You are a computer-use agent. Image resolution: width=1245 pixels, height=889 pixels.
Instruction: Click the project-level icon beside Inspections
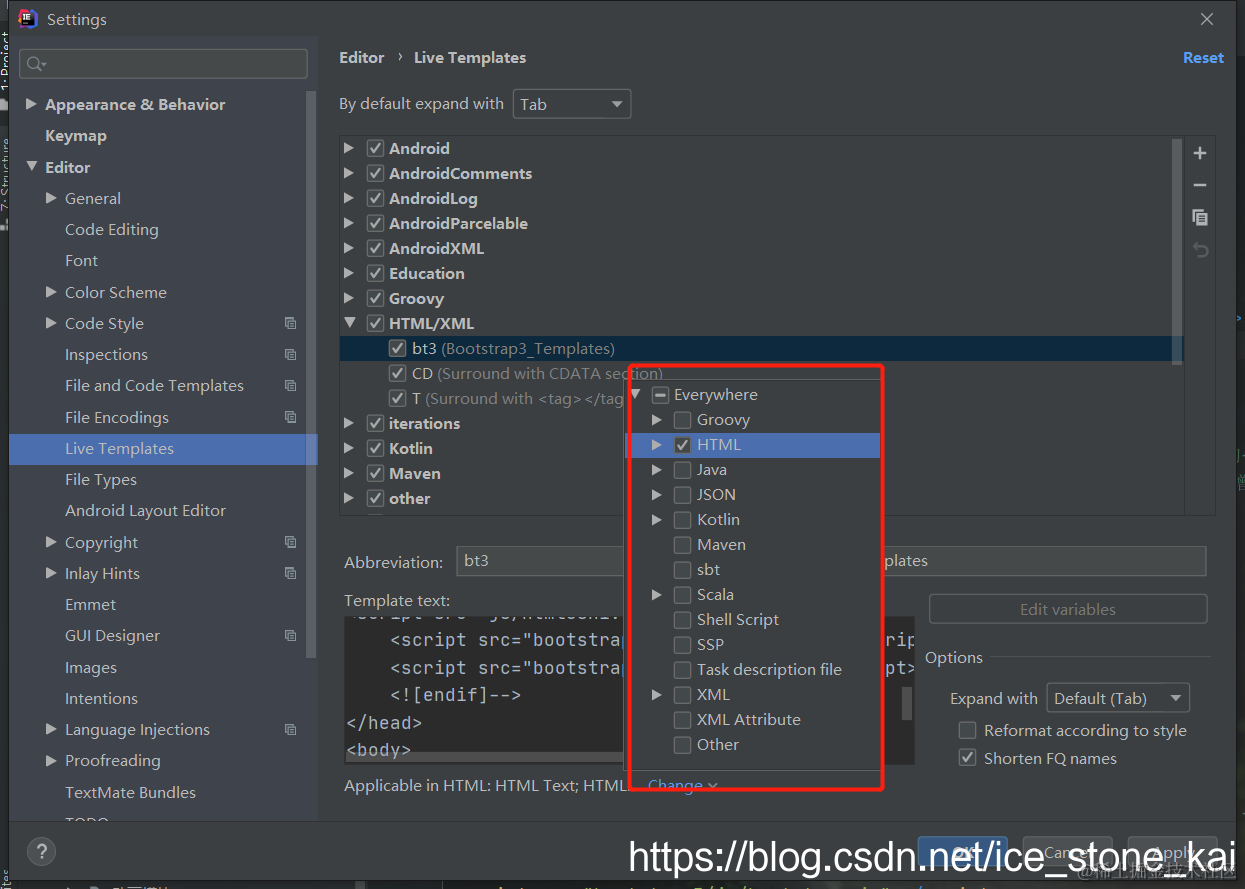point(290,354)
